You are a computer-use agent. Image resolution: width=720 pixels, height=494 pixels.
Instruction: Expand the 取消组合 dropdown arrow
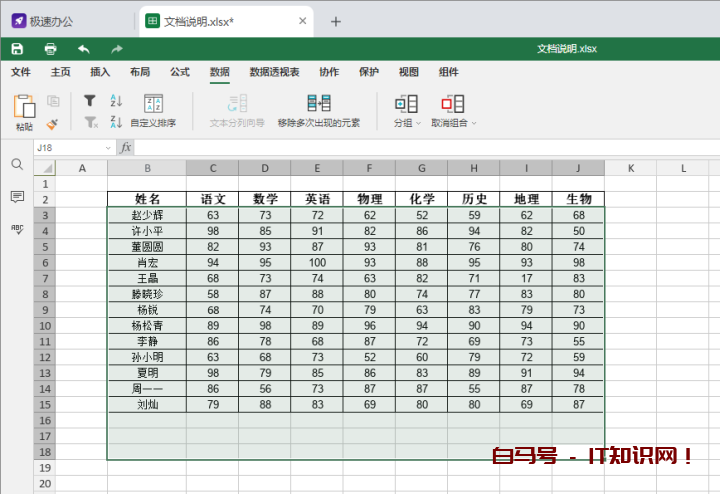tap(474, 123)
